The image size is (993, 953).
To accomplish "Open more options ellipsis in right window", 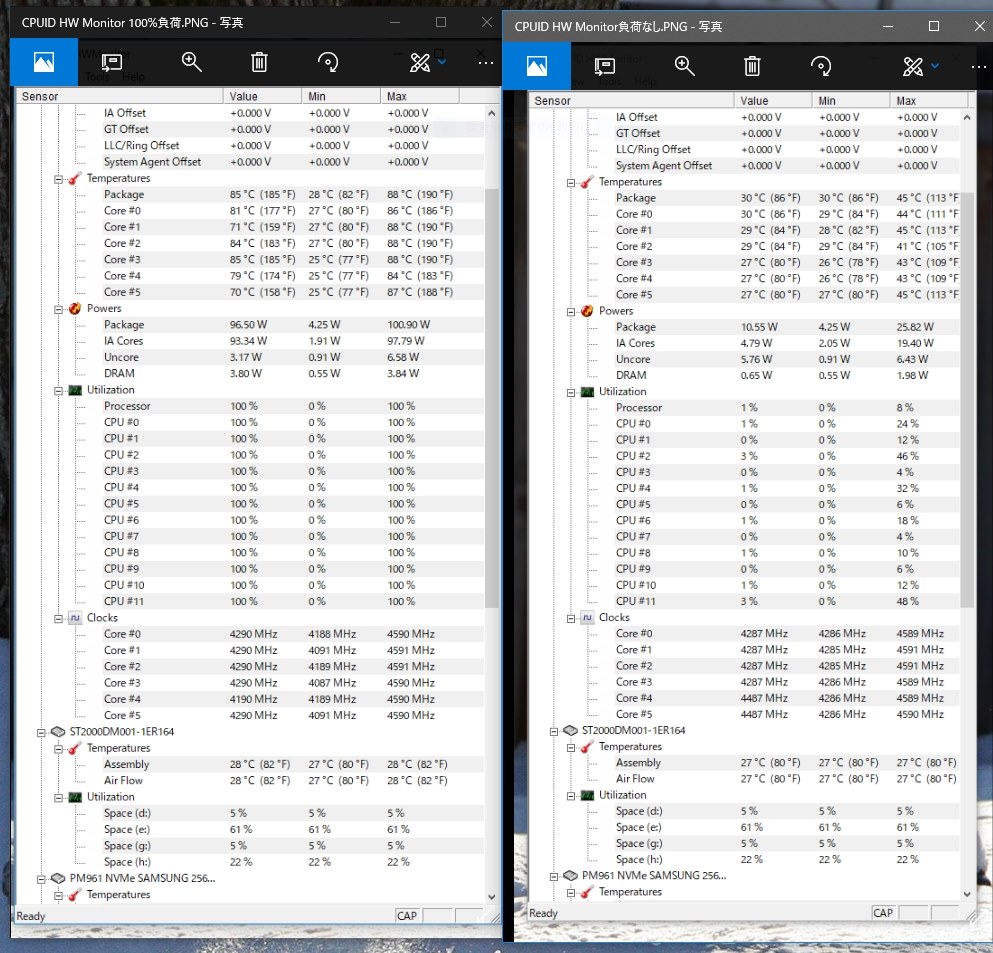I will click(x=978, y=66).
